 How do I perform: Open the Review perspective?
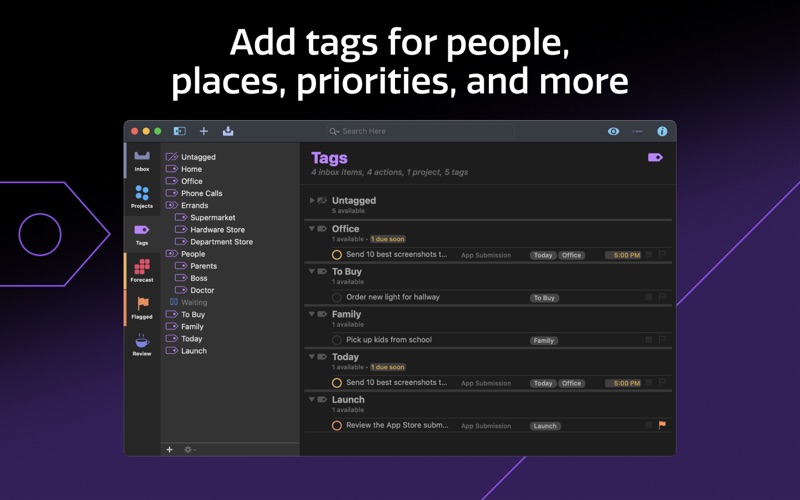click(142, 344)
